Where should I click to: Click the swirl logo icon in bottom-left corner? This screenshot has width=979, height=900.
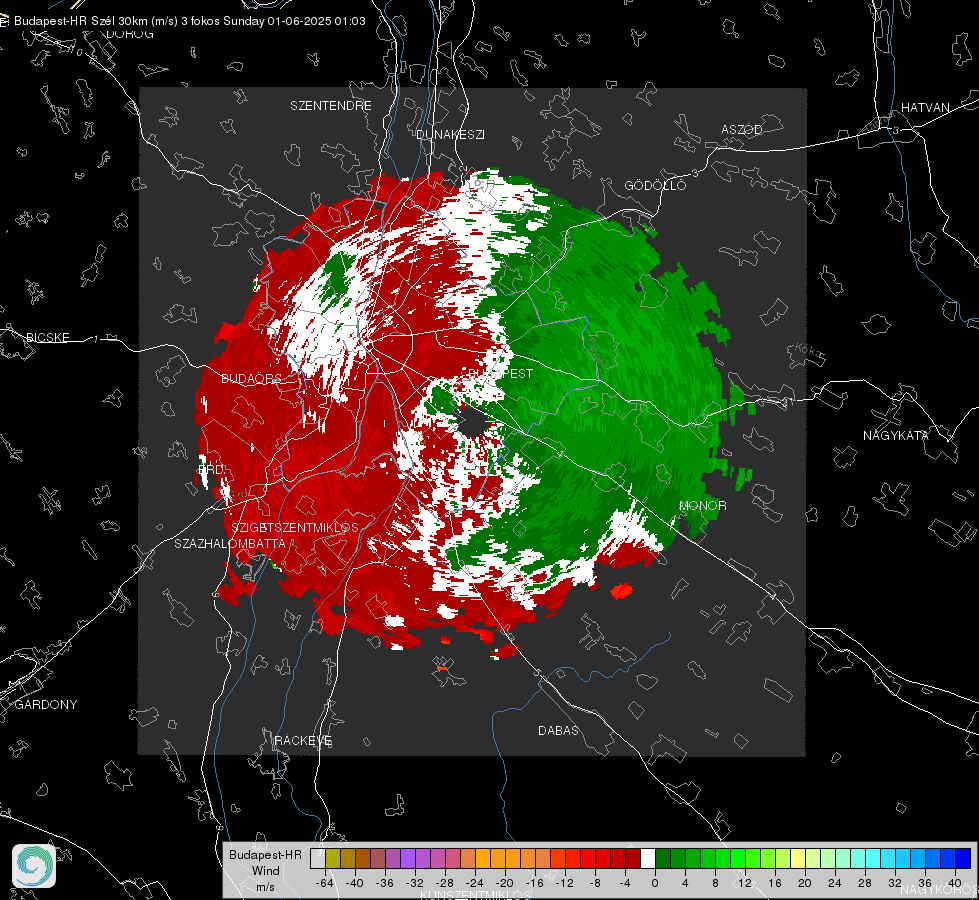point(34,866)
